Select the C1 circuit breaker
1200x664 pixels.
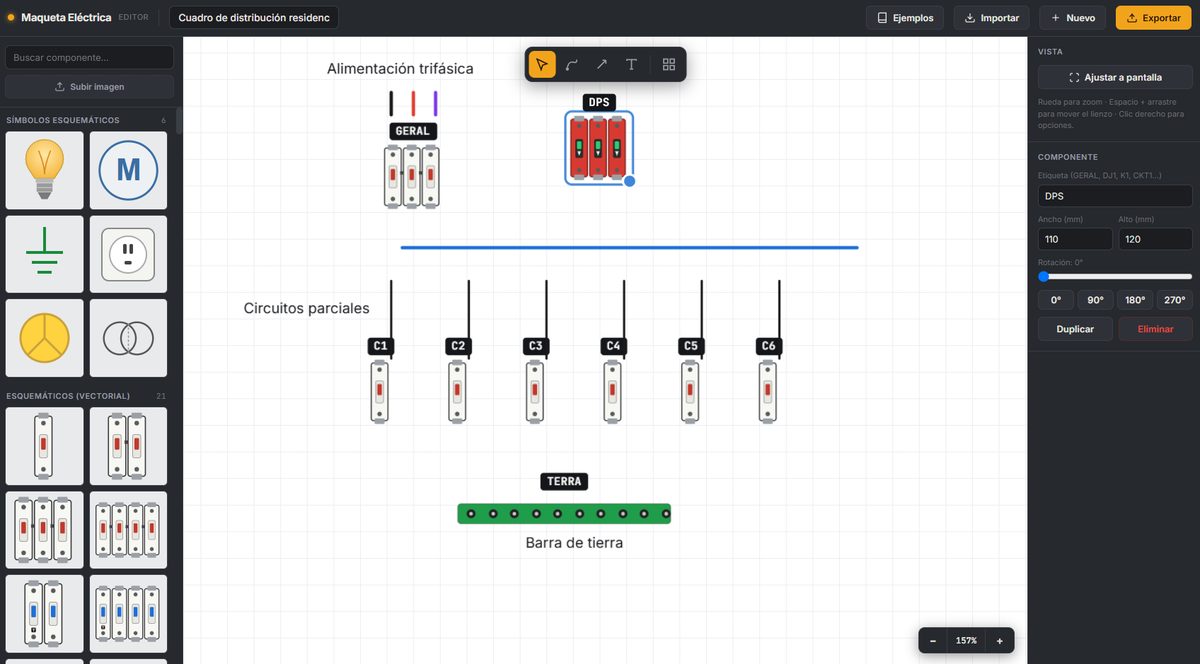[379, 391]
